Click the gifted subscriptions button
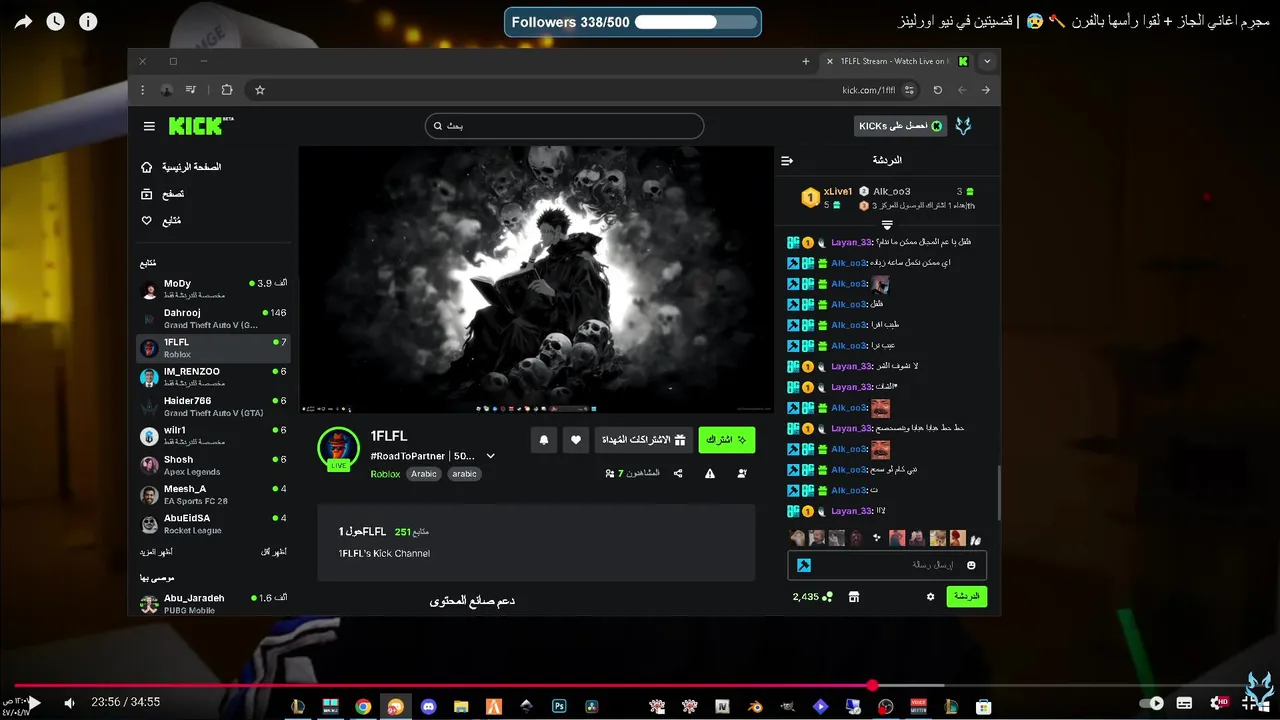This screenshot has height=720, width=1280. click(643, 440)
